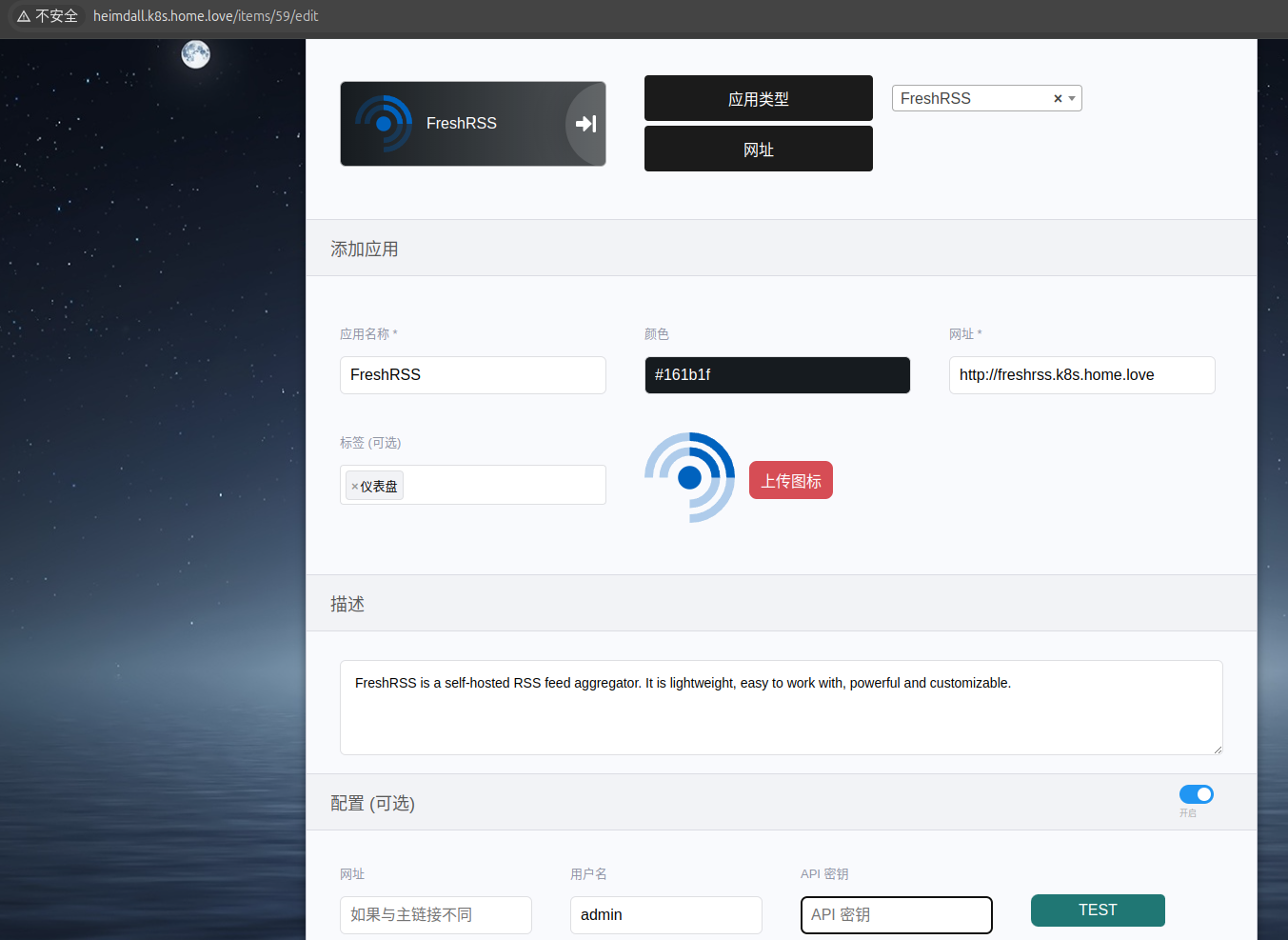Click the FreshRSS name in the preview tile
Viewport: 1288px width, 940px height.
pyautogui.click(x=462, y=124)
